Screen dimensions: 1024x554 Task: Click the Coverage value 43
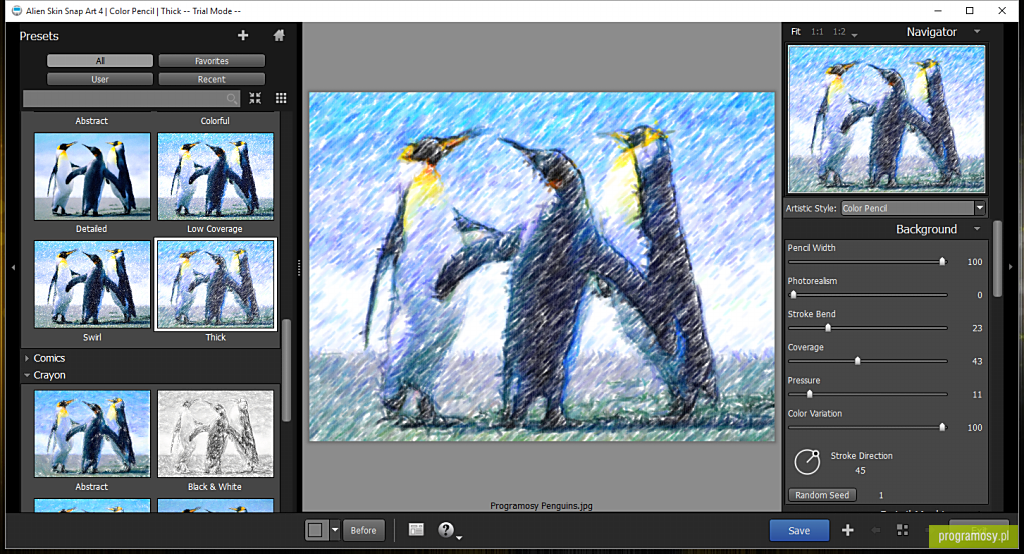point(977,361)
